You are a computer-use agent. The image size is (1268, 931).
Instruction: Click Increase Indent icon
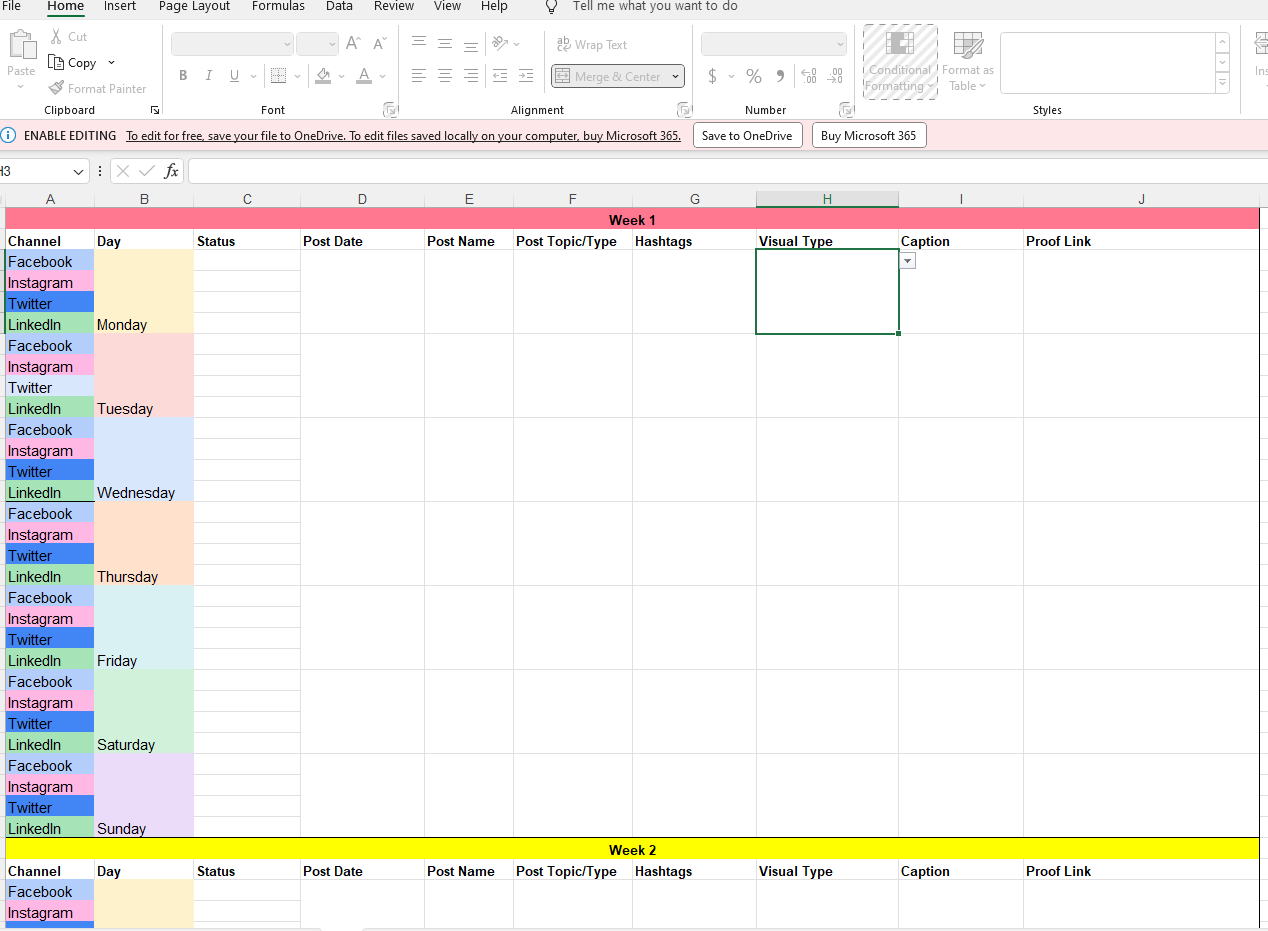tap(526, 76)
